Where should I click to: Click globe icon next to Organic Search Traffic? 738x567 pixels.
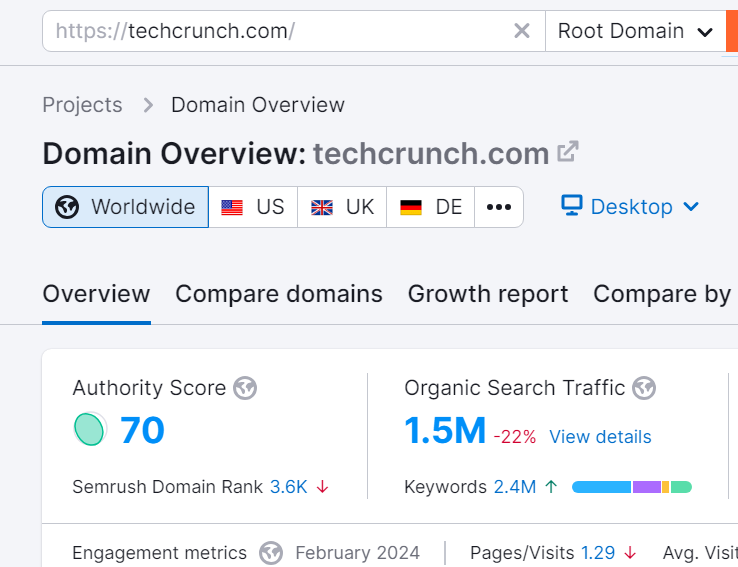point(644,388)
